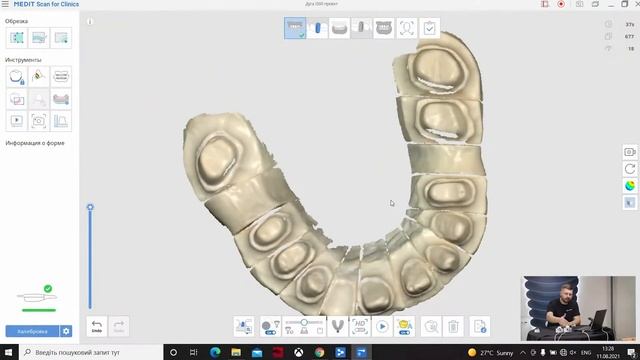640x360 pixels.
Task: Open the arch alignment tool under Инструменты
Action: (61, 77)
